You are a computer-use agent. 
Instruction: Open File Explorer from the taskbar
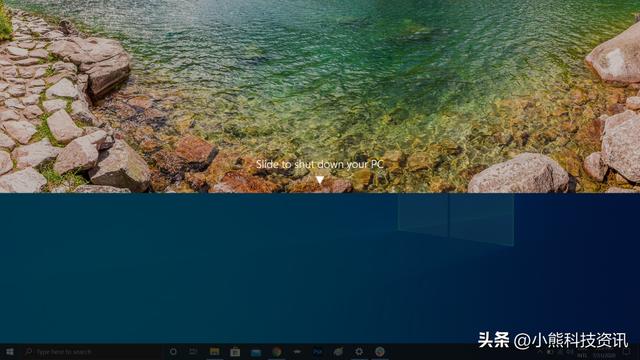click(x=214, y=351)
